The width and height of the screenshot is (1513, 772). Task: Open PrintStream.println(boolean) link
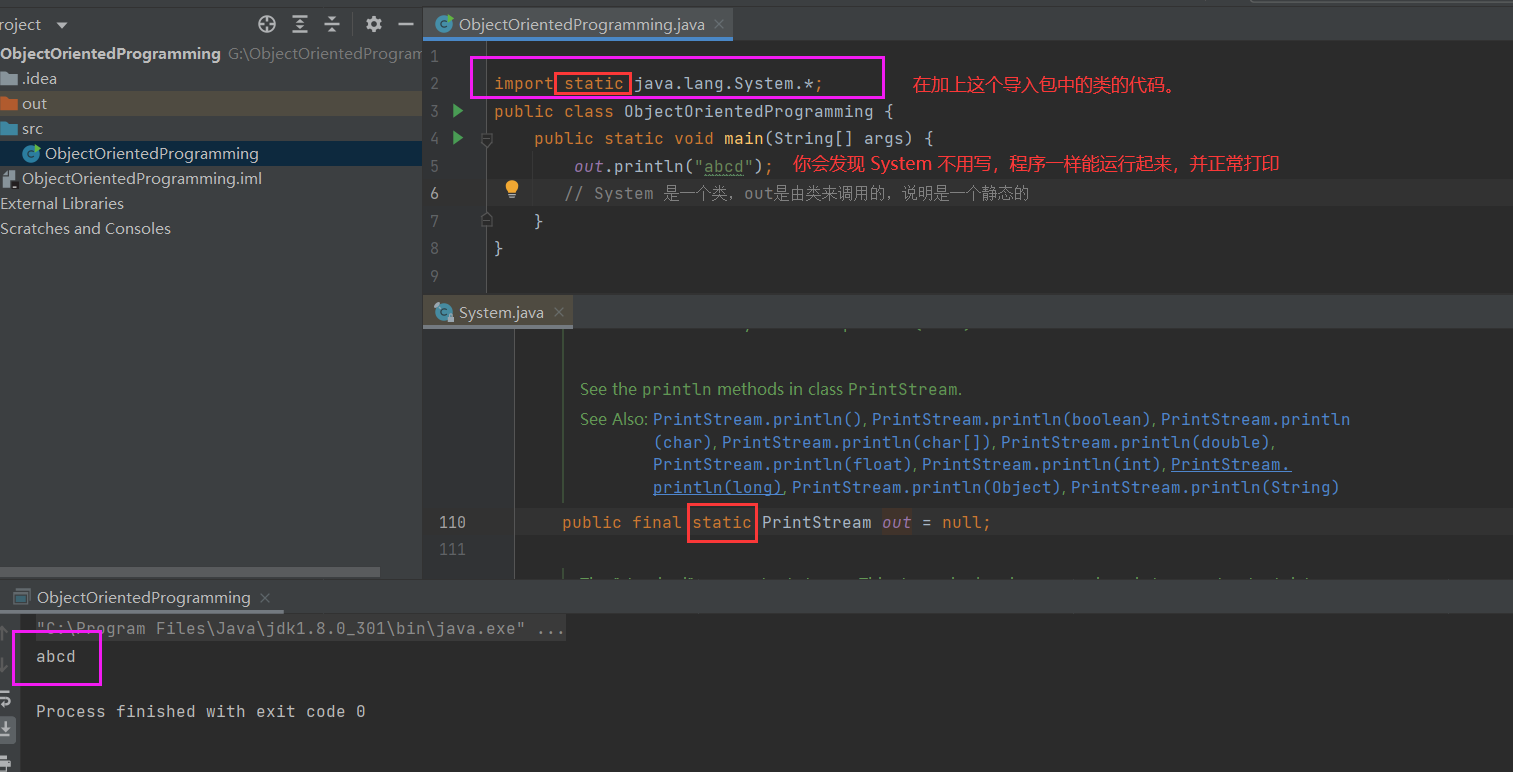[x=1013, y=420]
